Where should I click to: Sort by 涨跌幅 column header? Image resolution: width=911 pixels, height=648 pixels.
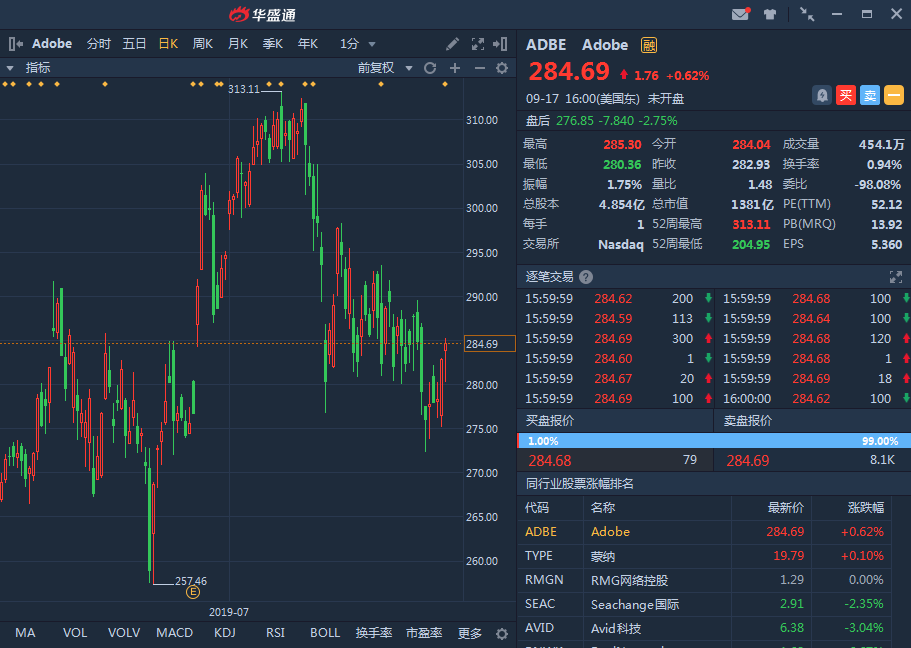[866, 508]
